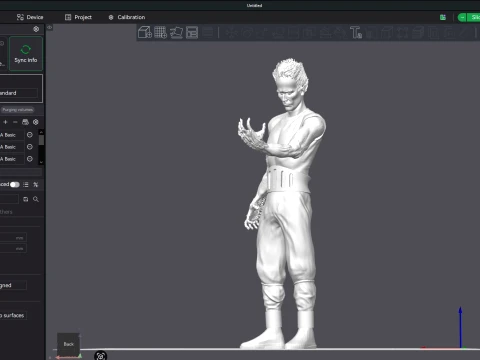Toggle the eye icon beside sidebar
The height and width of the screenshot is (360, 480).
click(x=50, y=28)
